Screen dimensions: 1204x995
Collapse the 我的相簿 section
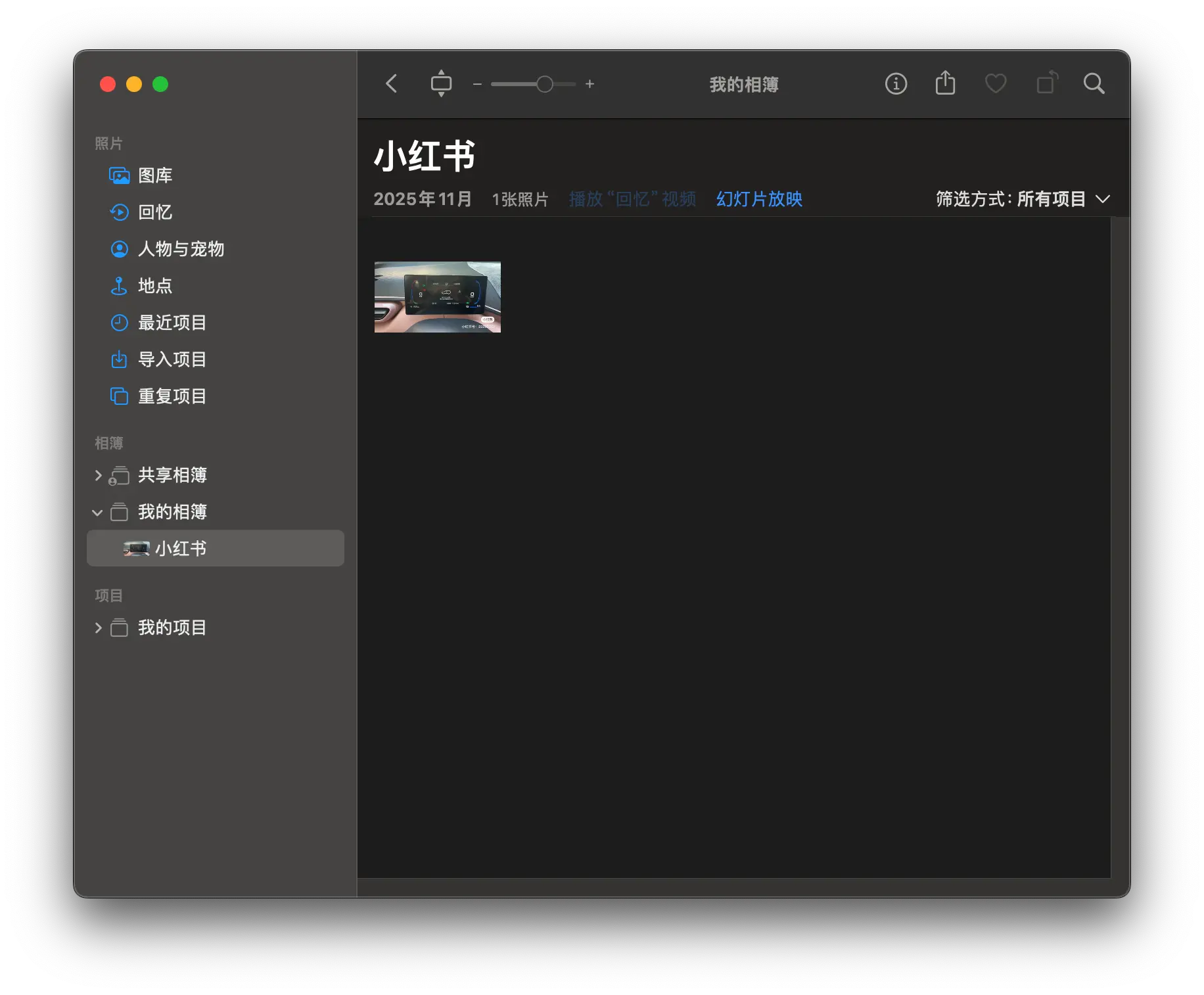pyautogui.click(x=97, y=512)
